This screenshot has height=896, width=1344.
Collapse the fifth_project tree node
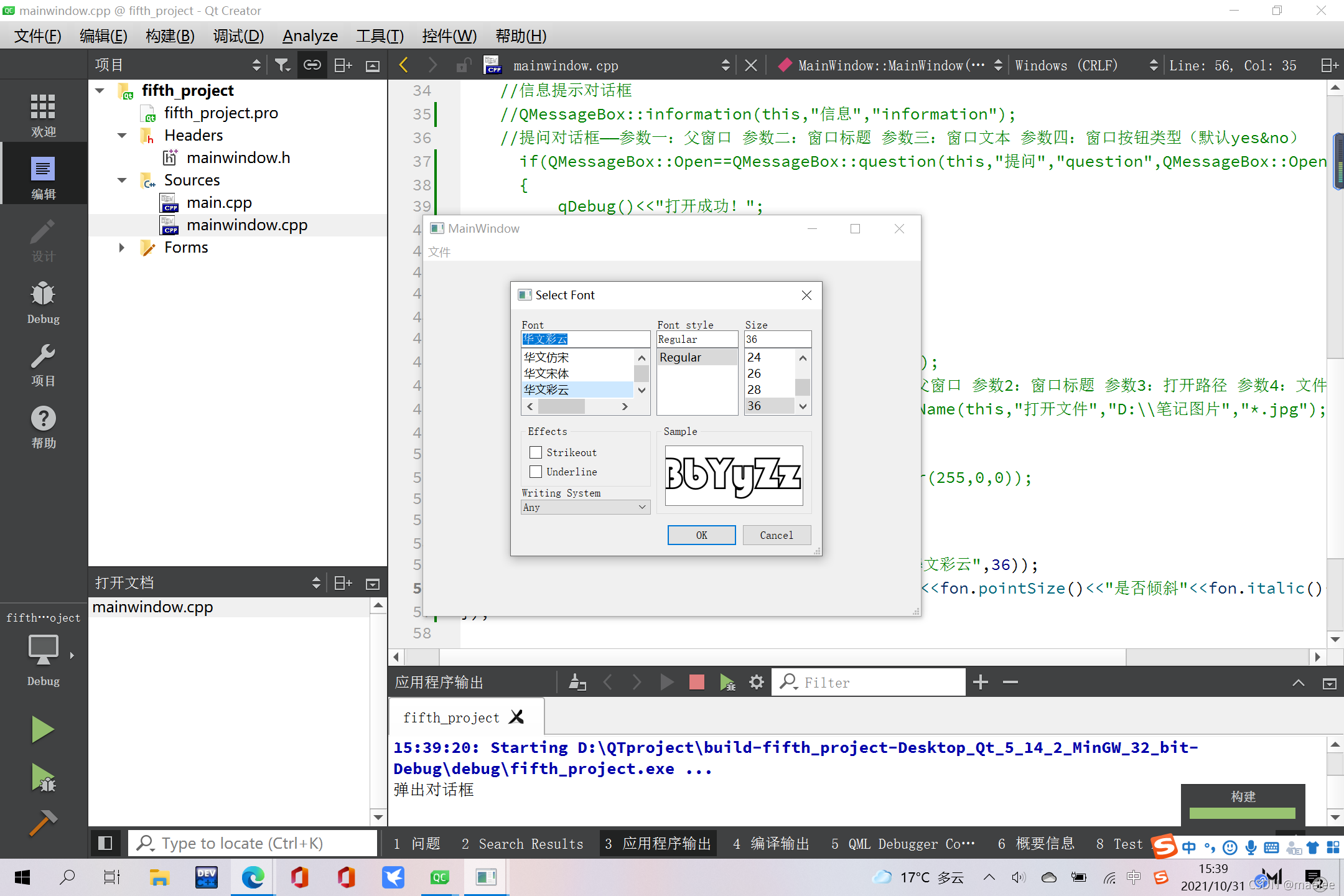(x=100, y=91)
